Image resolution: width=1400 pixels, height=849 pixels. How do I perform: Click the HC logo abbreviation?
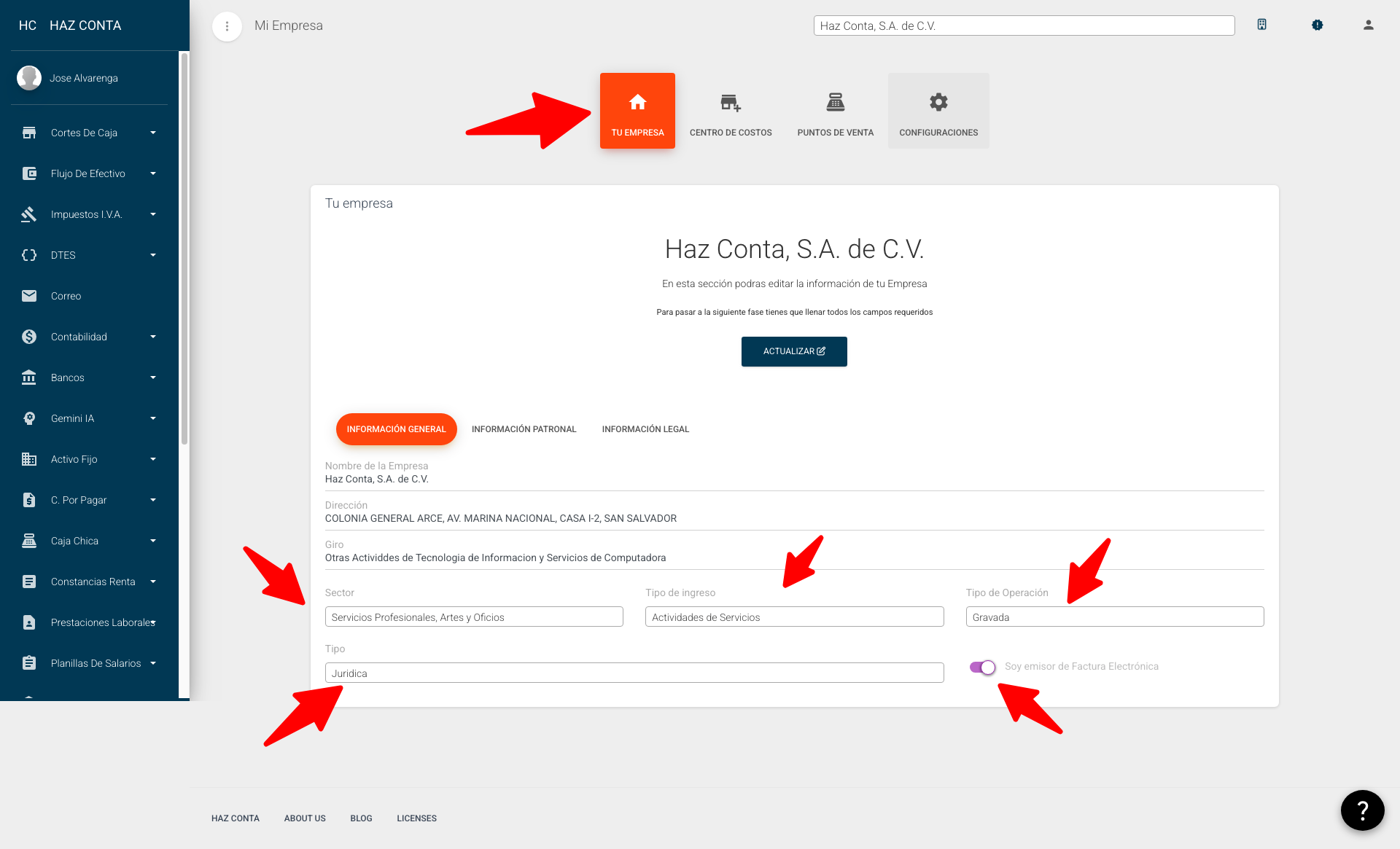(28, 26)
